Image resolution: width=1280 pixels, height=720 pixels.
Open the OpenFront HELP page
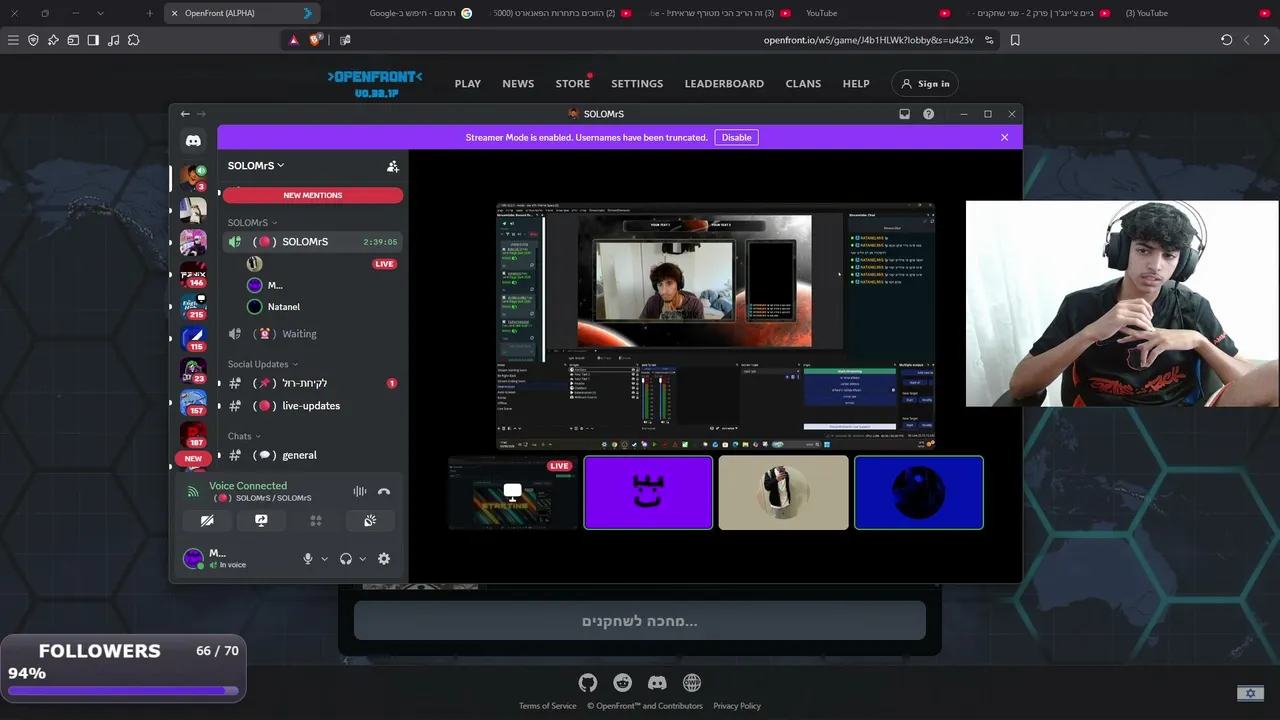click(x=856, y=84)
